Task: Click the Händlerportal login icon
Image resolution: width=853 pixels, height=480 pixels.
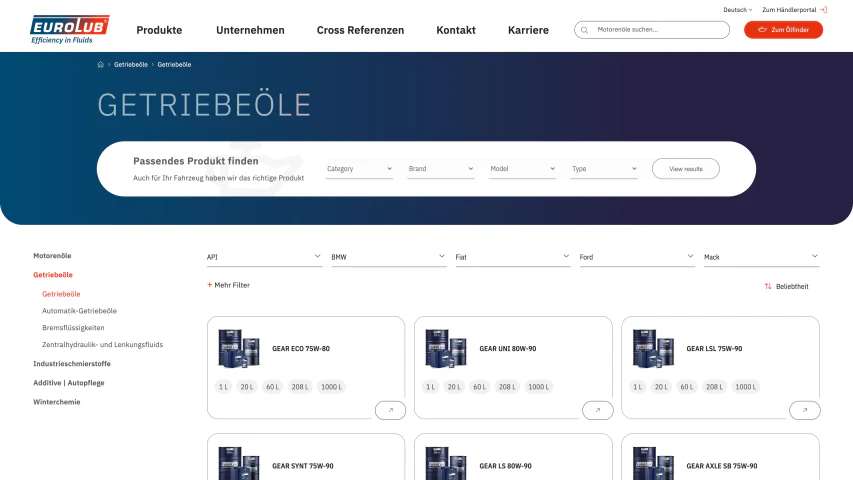Action: 823,10
